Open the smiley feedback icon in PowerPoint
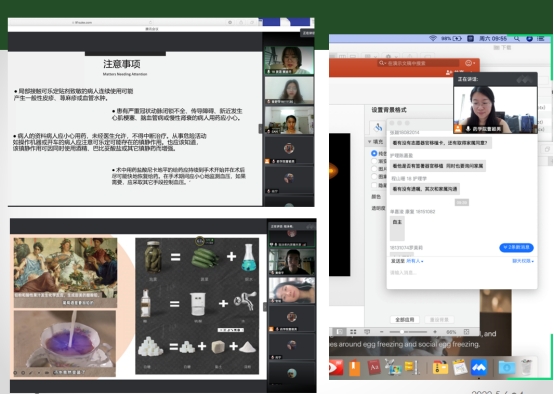 470,63
